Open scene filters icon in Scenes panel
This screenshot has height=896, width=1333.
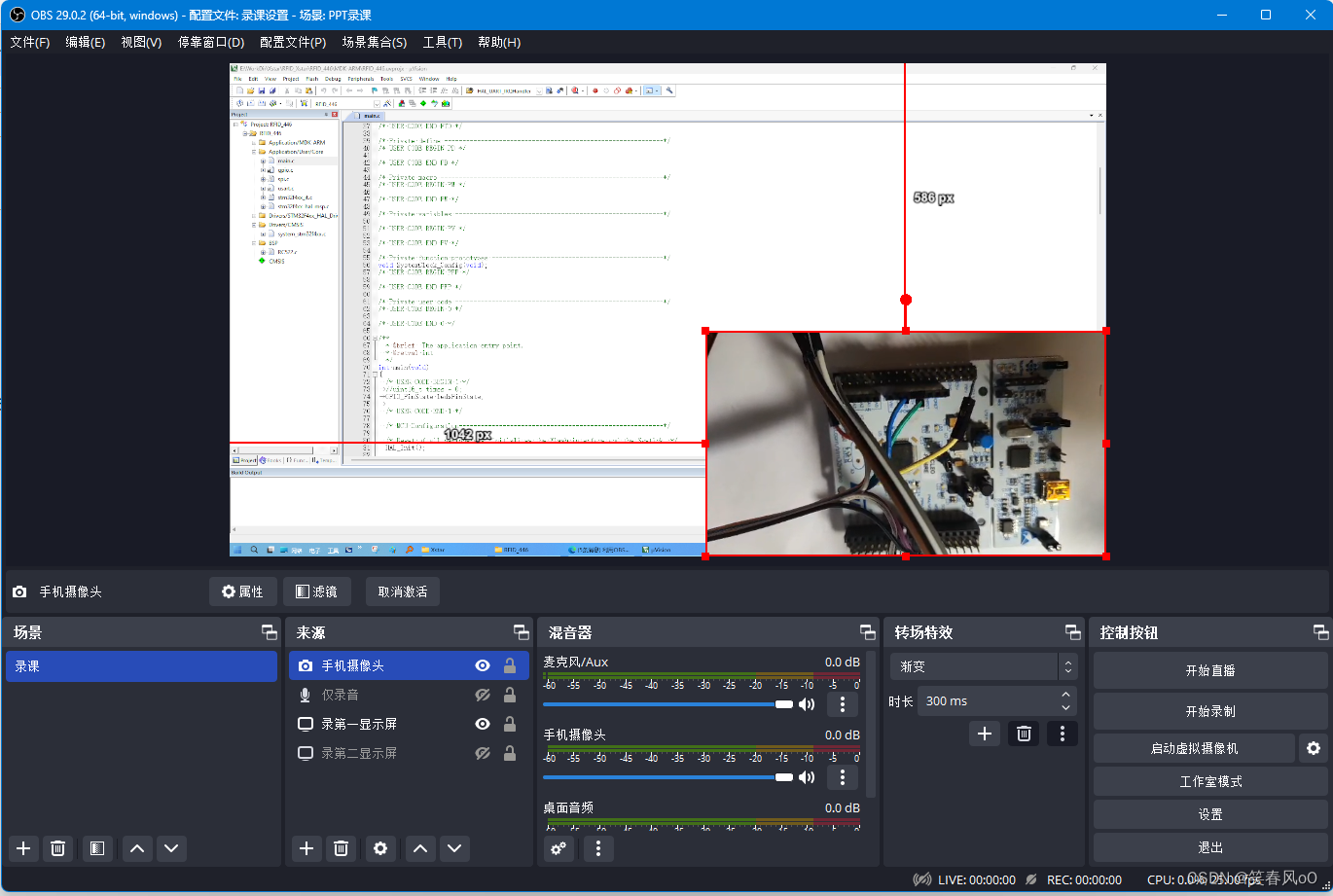pyautogui.click(x=96, y=848)
